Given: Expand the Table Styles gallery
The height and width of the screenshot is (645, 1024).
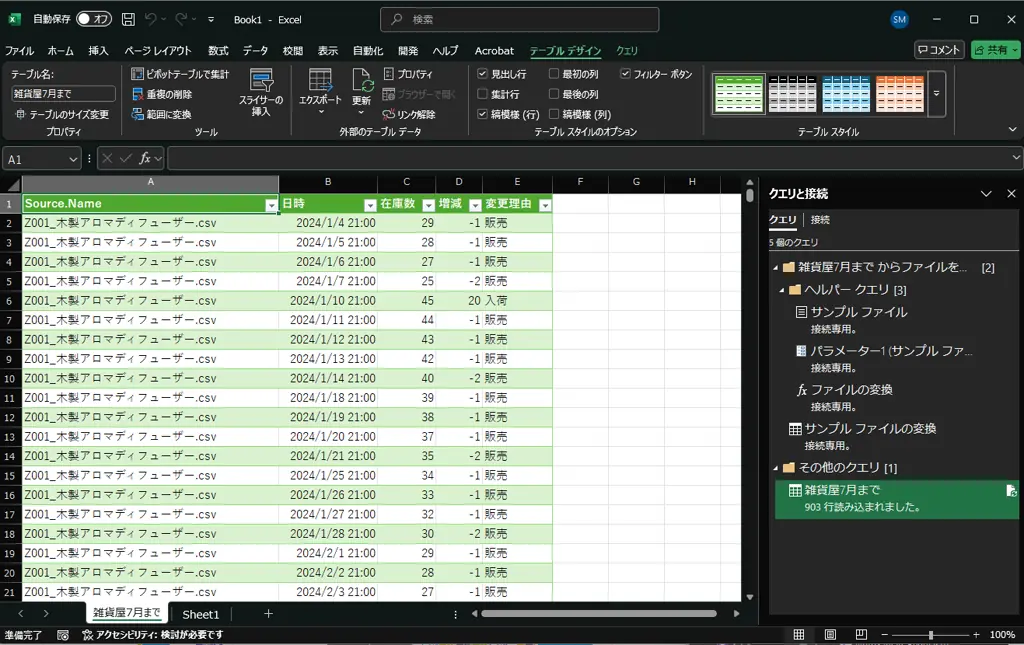Looking at the screenshot, I should click(936, 94).
